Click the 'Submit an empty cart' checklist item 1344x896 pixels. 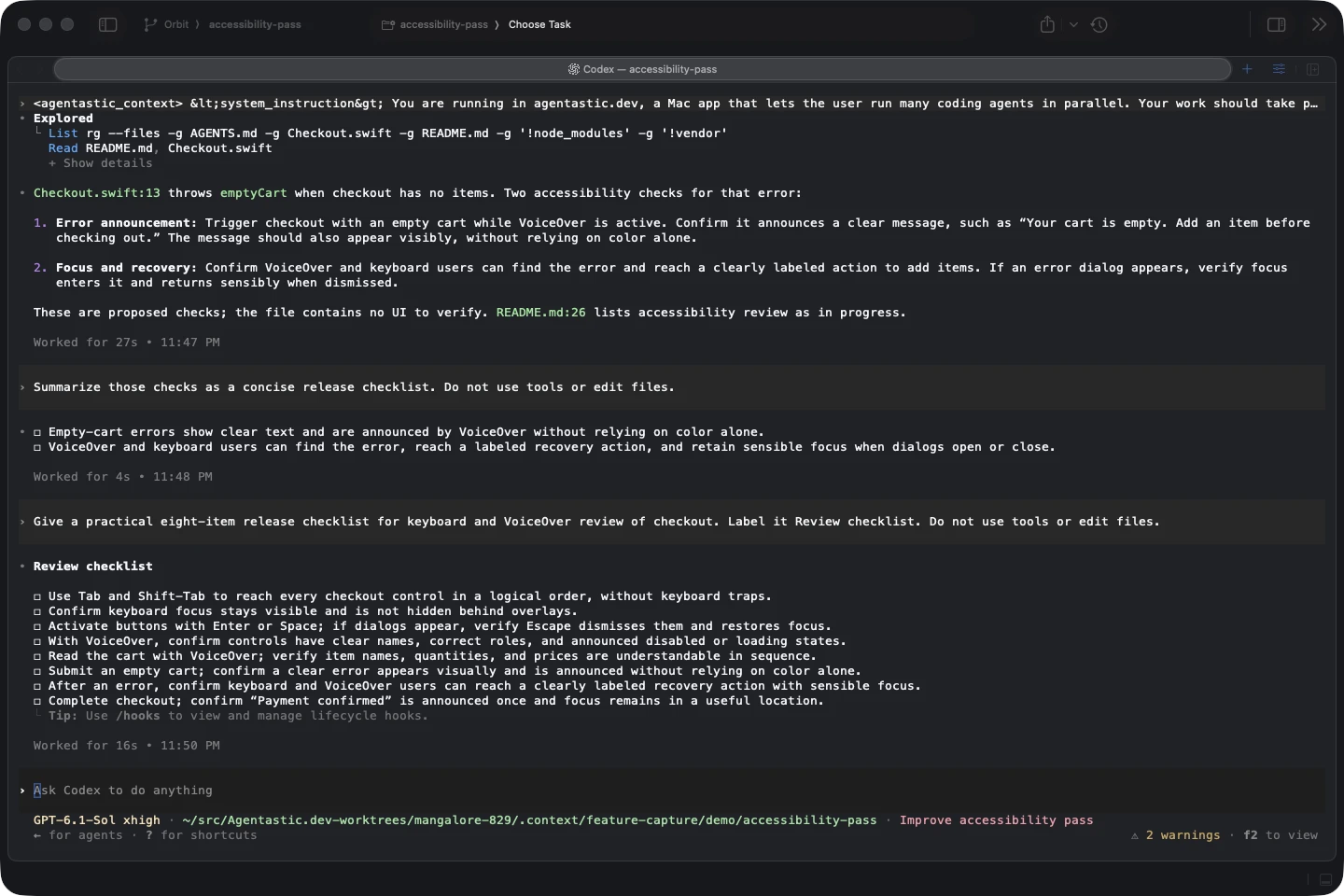click(447, 671)
